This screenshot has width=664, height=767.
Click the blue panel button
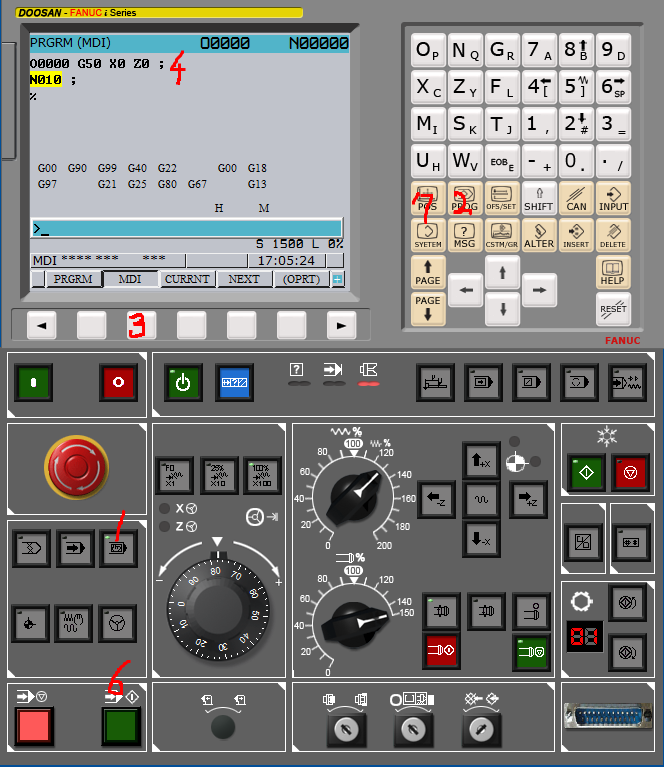click(x=234, y=383)
